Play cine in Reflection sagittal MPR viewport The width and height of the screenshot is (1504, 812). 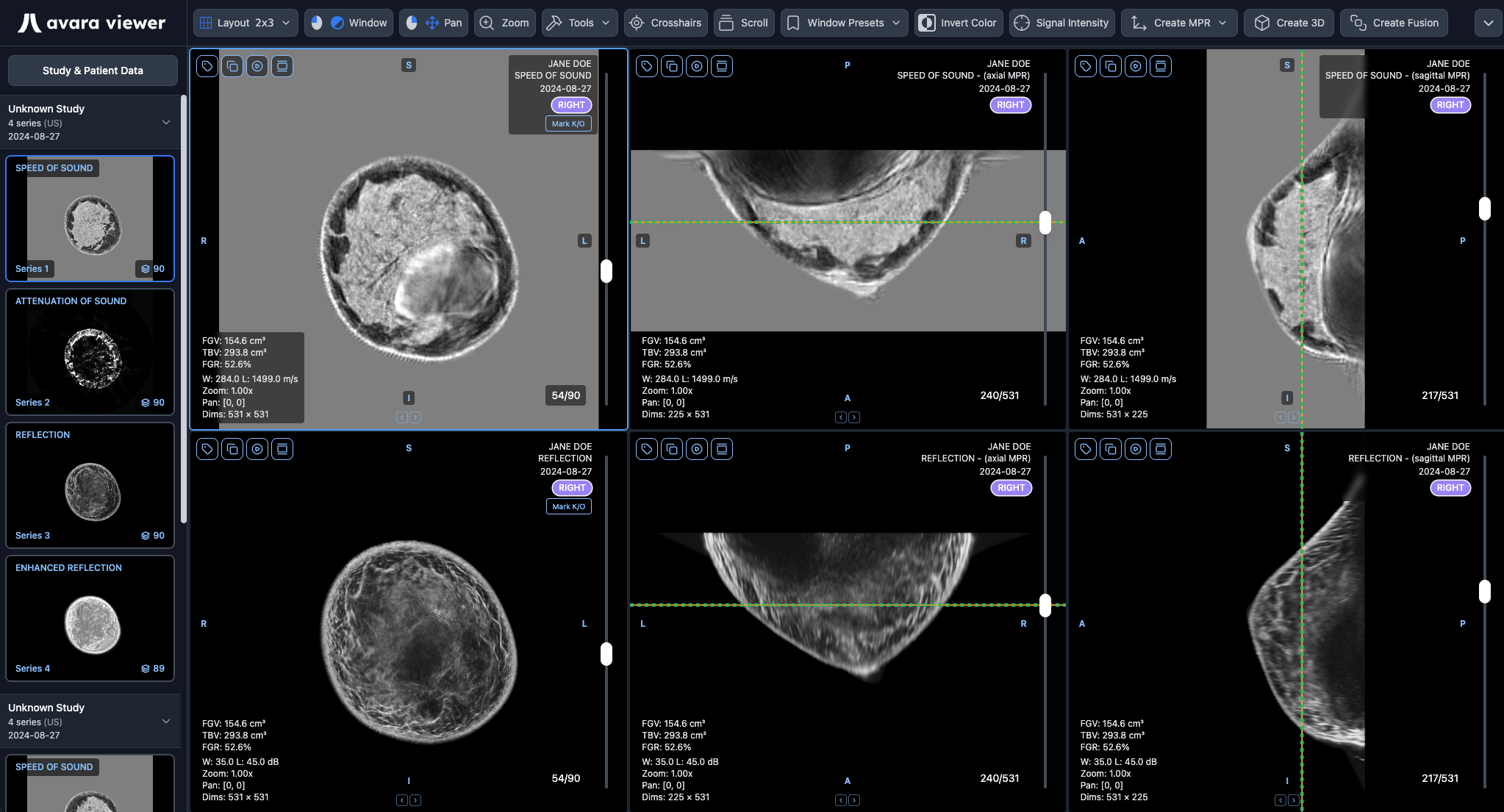tap(1136, 449)
